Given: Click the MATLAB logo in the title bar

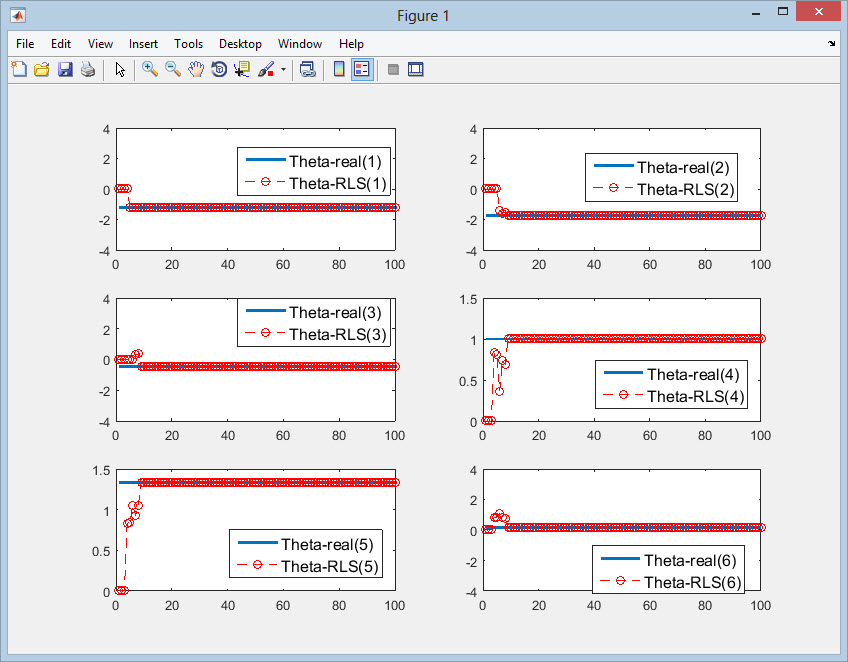Looking at the screenshot, I should (x=18, y=15).
